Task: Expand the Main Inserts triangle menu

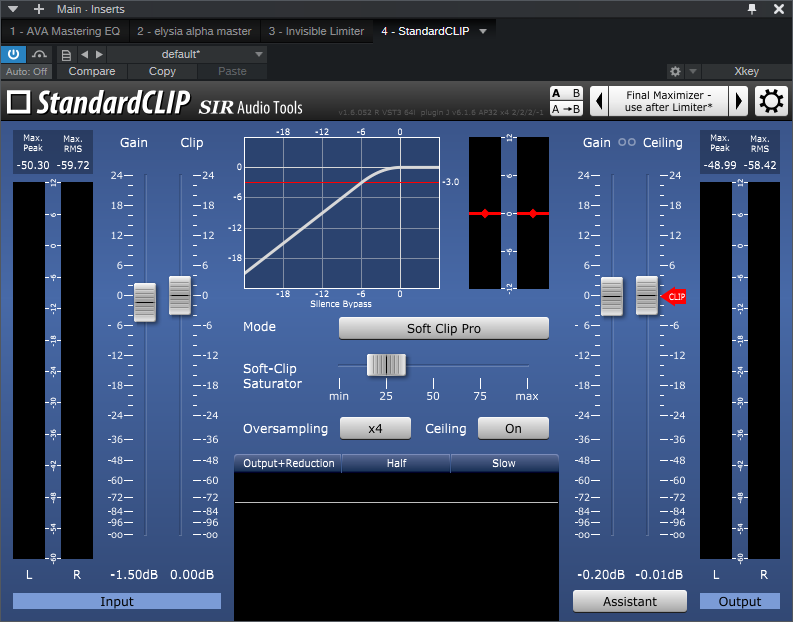Action: pyautogui.click(x=13, y=9)
